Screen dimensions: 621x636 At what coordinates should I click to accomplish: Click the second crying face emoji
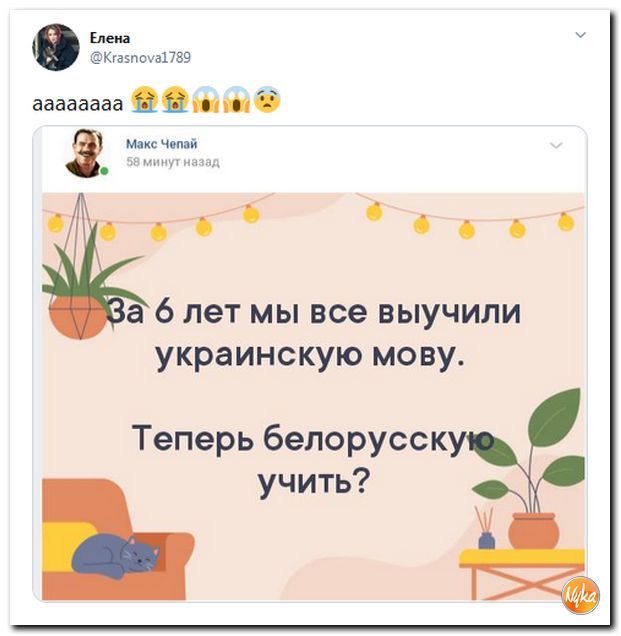pyautogui.click(x=175, y=99)
